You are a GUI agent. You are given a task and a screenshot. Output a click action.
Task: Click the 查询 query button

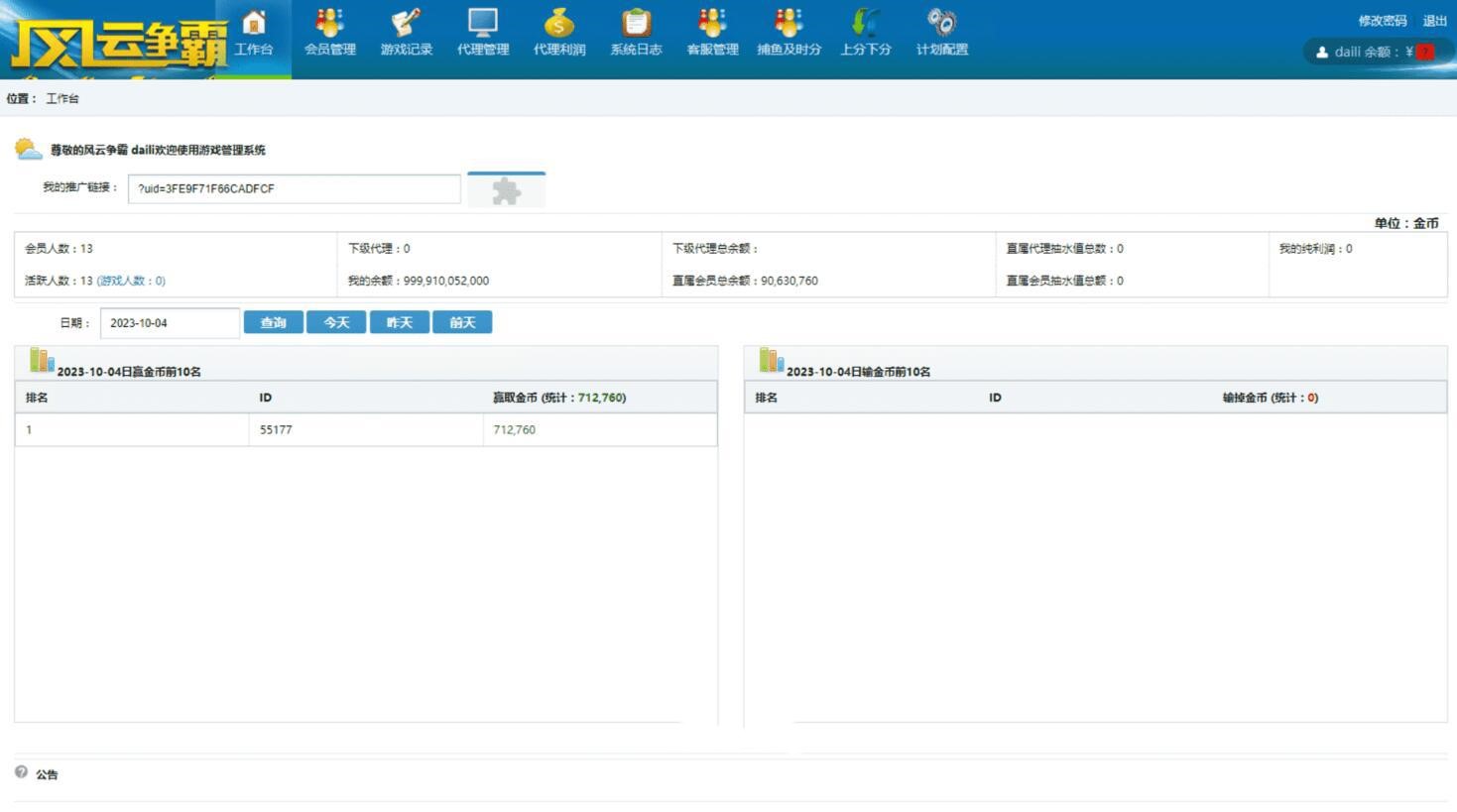tap(273, 322)
